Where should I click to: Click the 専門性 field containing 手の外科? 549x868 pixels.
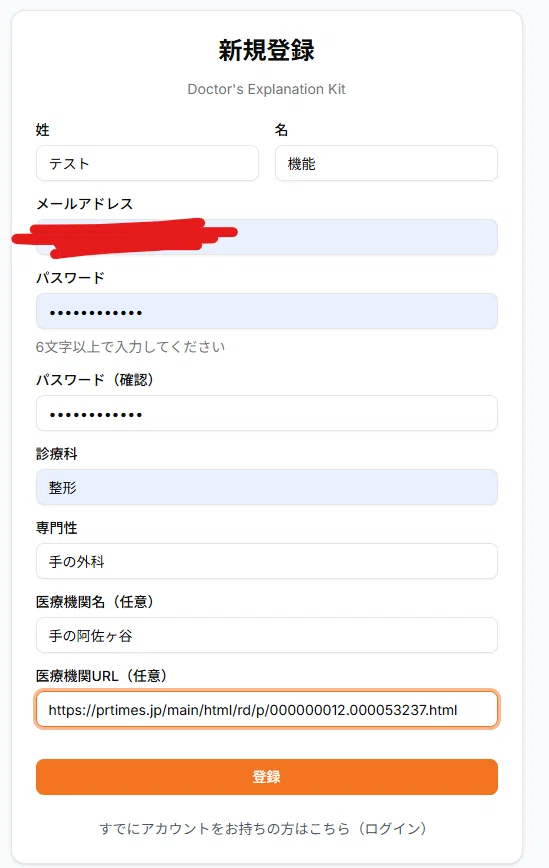267,561
